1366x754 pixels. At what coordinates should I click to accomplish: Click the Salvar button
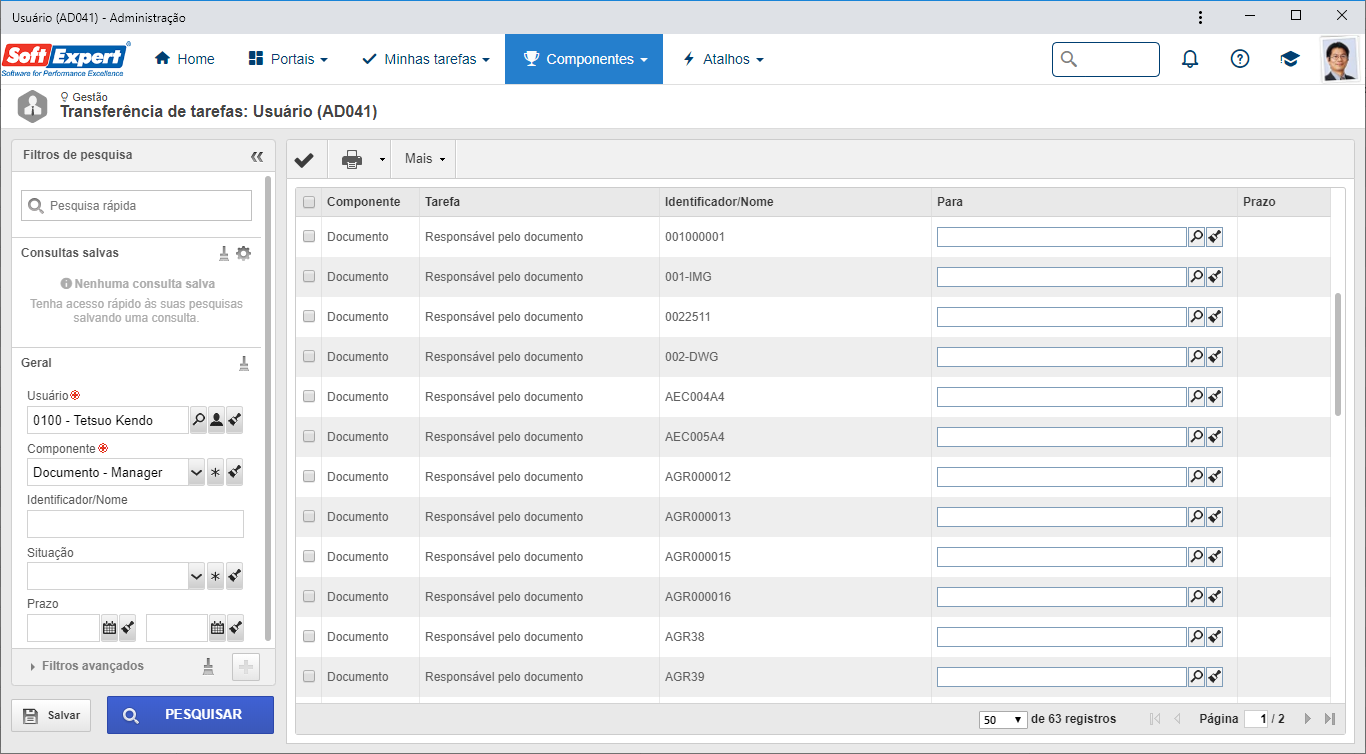[x=51, y=715]
